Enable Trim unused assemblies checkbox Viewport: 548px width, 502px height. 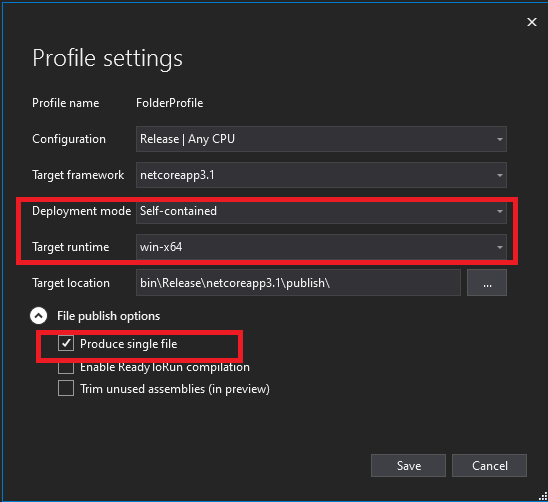click(66, 388)
